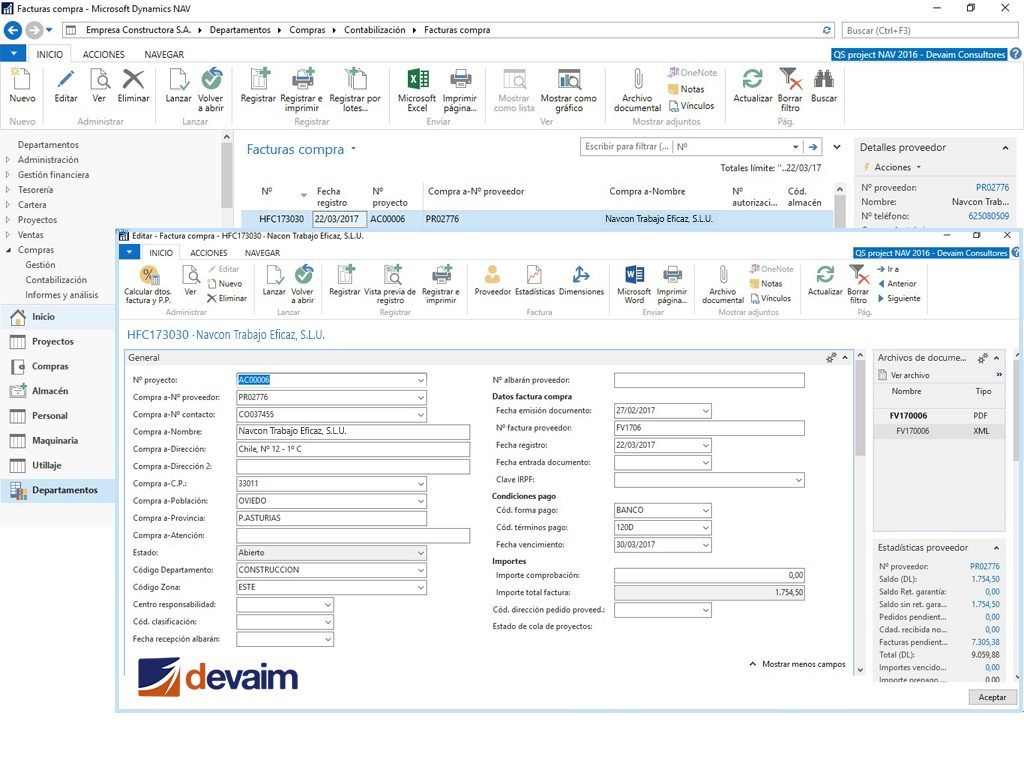Image resolution: width=1024 pixels, height=768 pixels.
Task: Collapse the Compras tree node
Action: pos(8,250)
